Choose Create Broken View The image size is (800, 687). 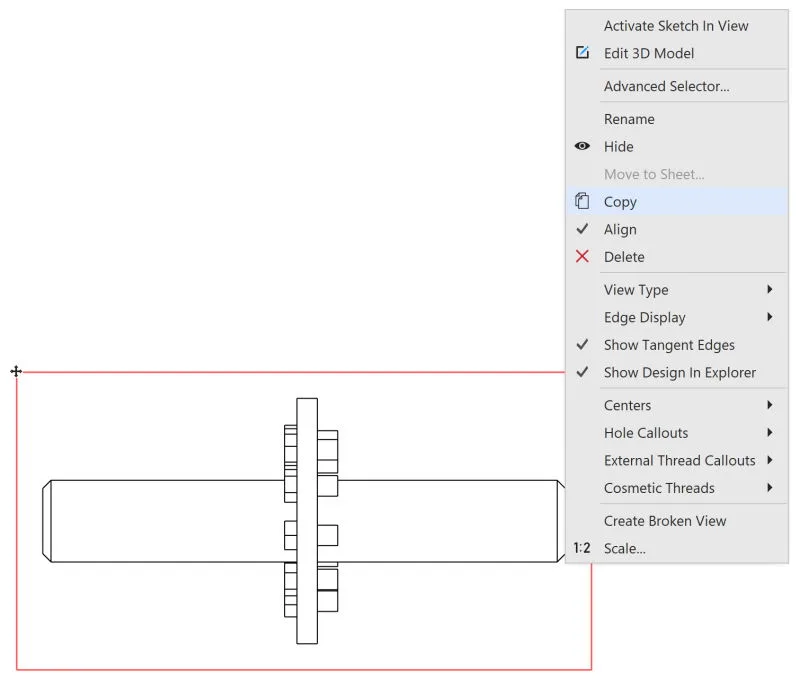677,521
